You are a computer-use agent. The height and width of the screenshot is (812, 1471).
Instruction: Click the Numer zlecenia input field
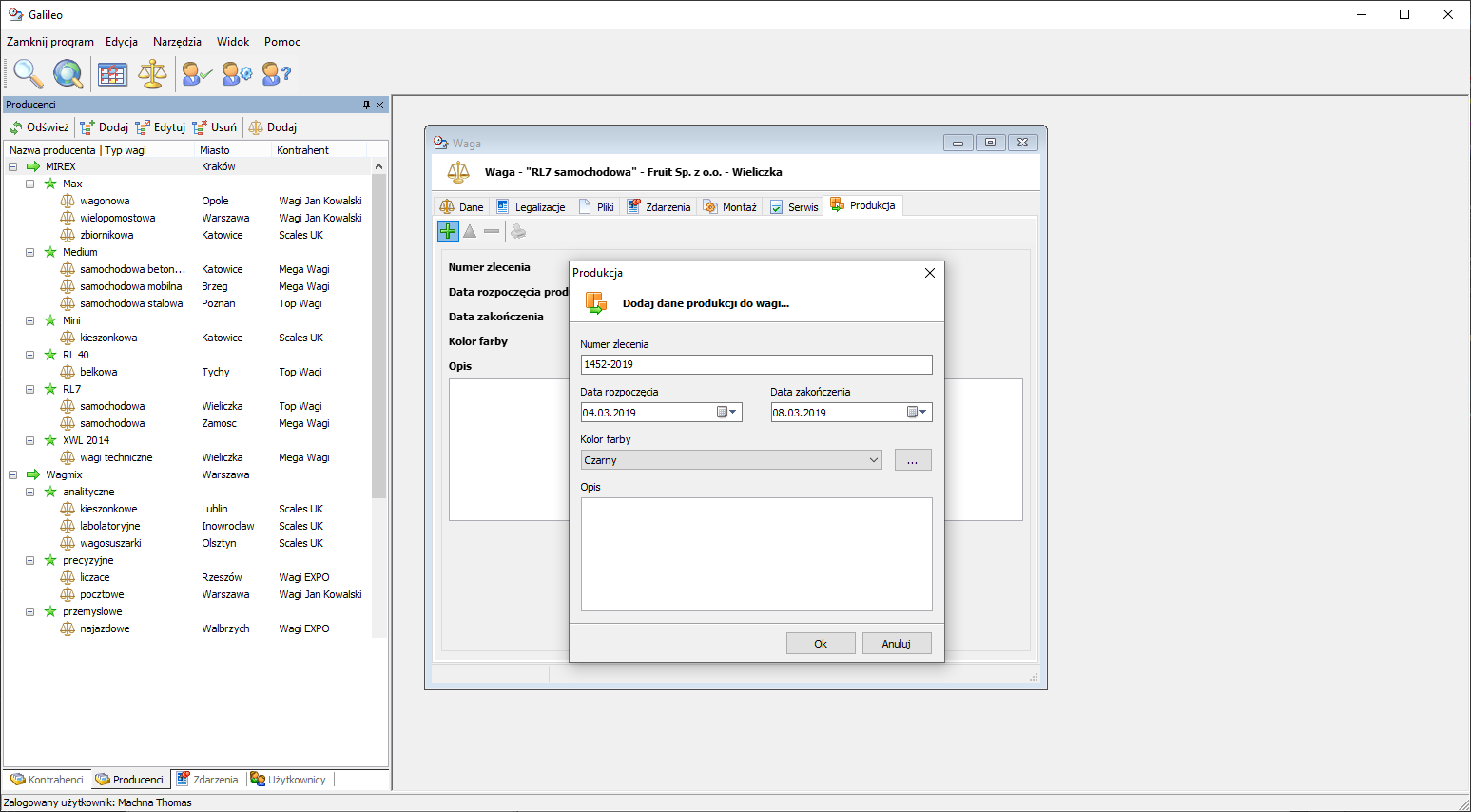click(x=756, y=364)
